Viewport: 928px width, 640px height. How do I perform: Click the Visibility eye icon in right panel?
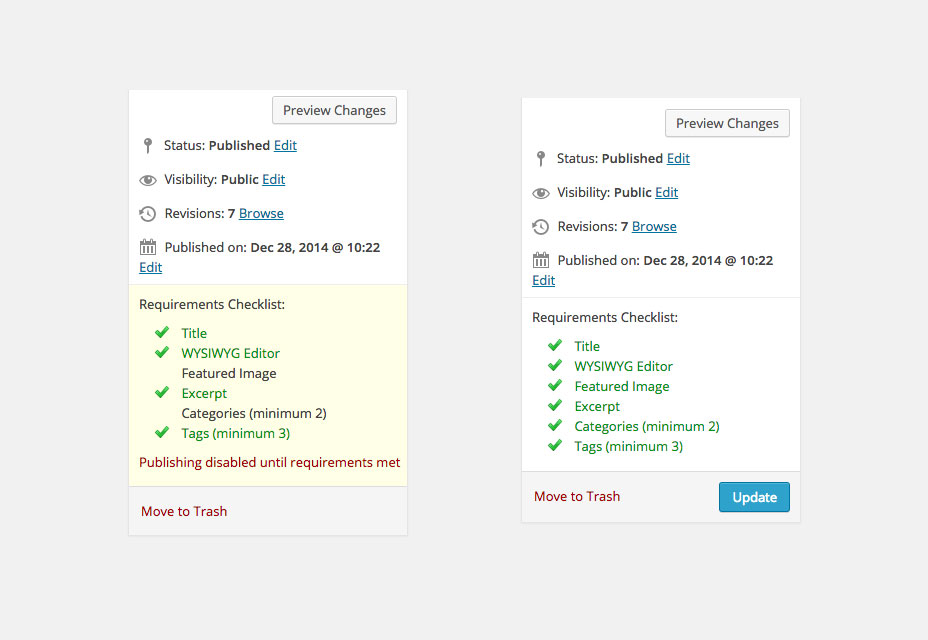541,193
